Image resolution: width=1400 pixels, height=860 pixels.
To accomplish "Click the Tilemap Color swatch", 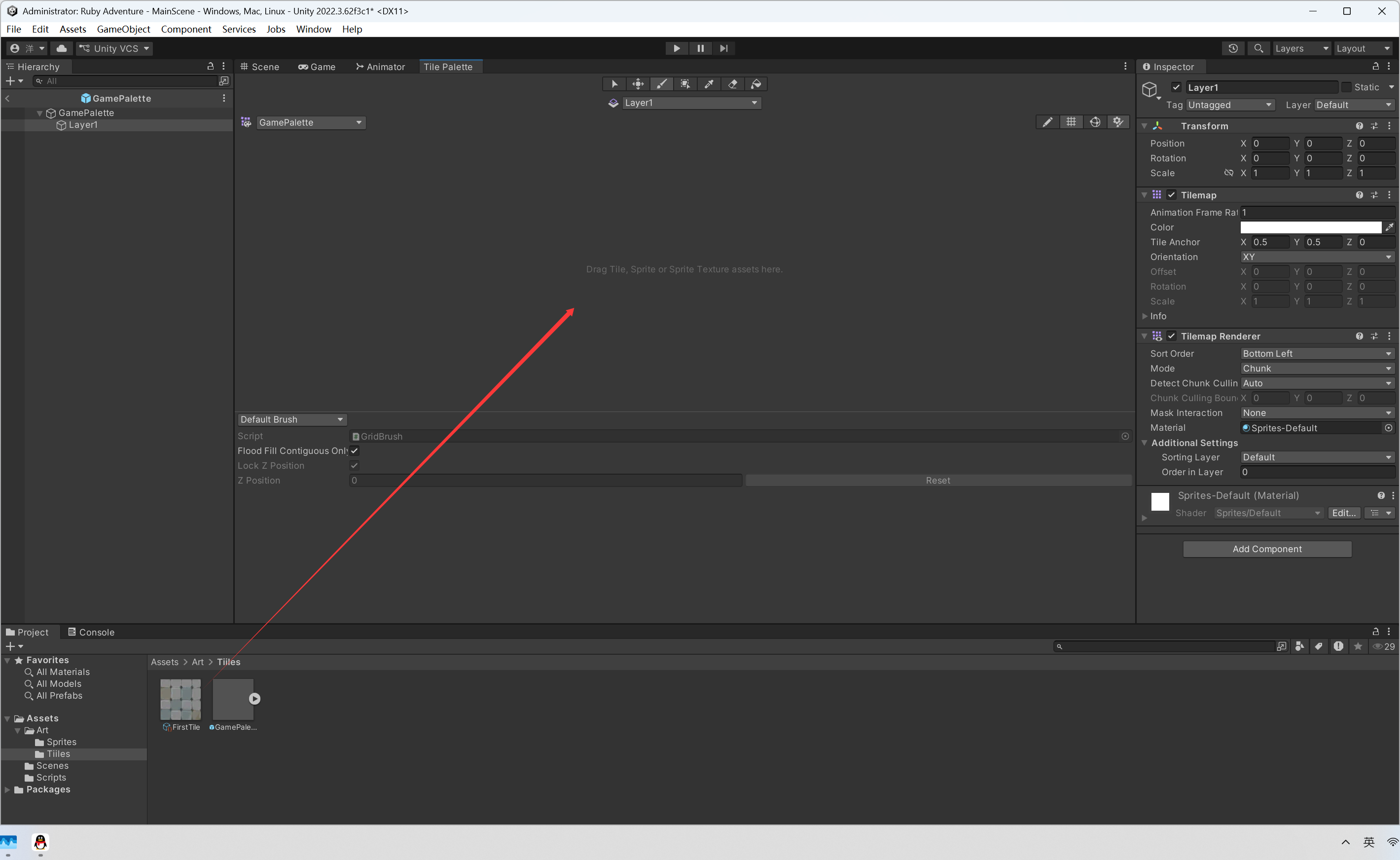I will click(x=1310, y=227).
